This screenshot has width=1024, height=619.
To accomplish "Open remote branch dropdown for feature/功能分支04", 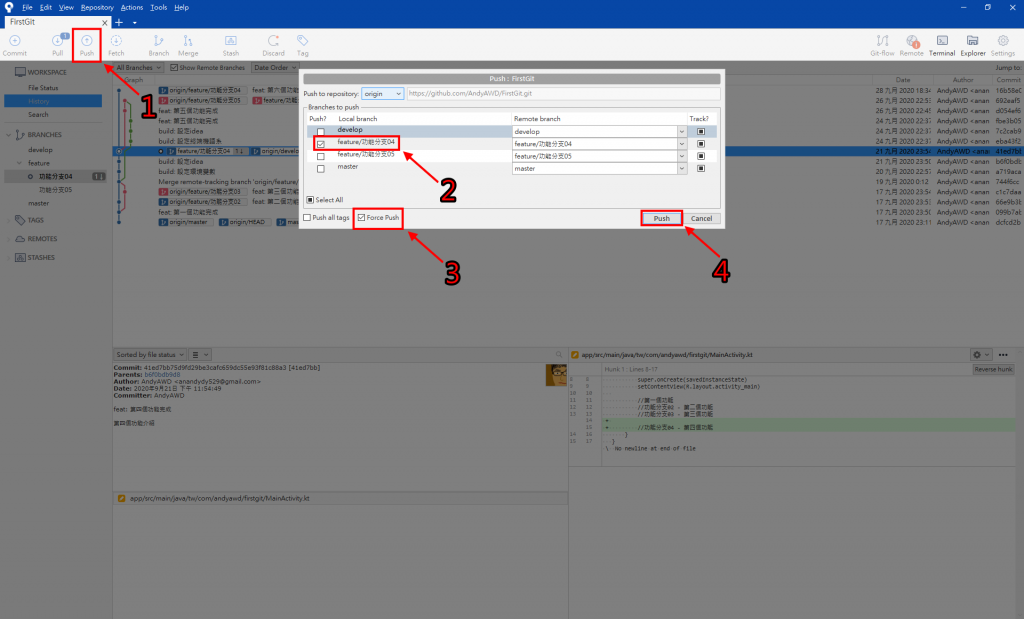I will coord(682,144).
